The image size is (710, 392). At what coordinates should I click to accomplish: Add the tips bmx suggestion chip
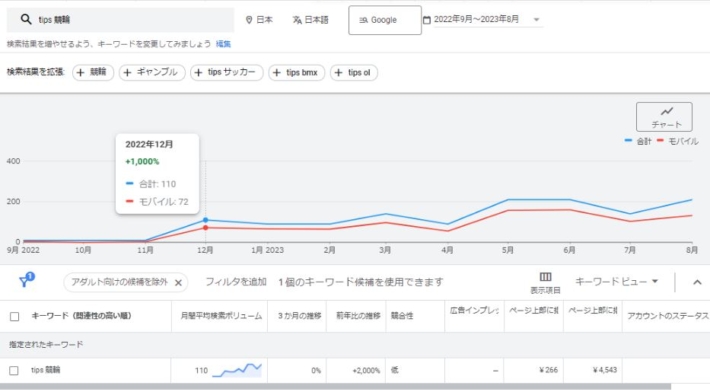coord(297,72)
